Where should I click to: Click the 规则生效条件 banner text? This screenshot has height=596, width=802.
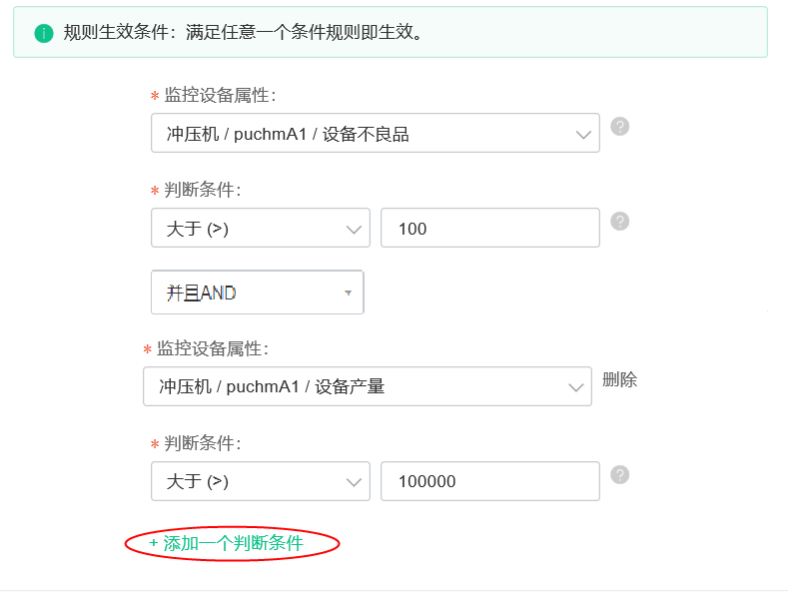(243, 32)
